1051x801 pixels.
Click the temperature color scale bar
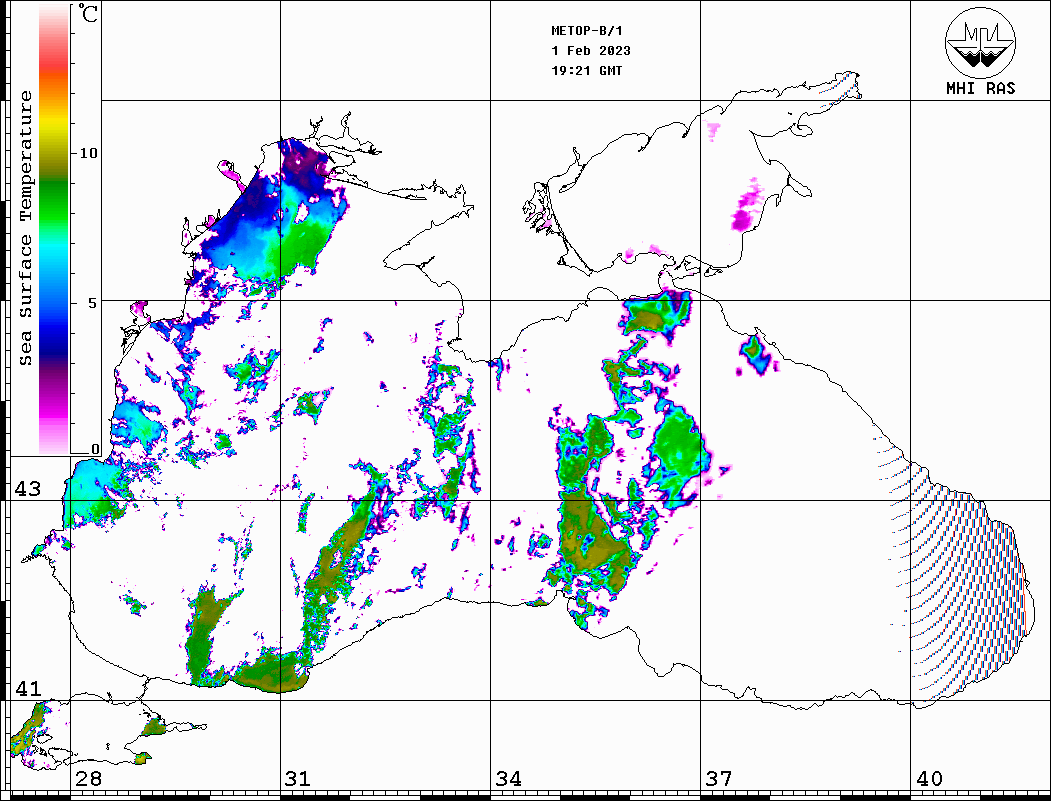point(54,229)
